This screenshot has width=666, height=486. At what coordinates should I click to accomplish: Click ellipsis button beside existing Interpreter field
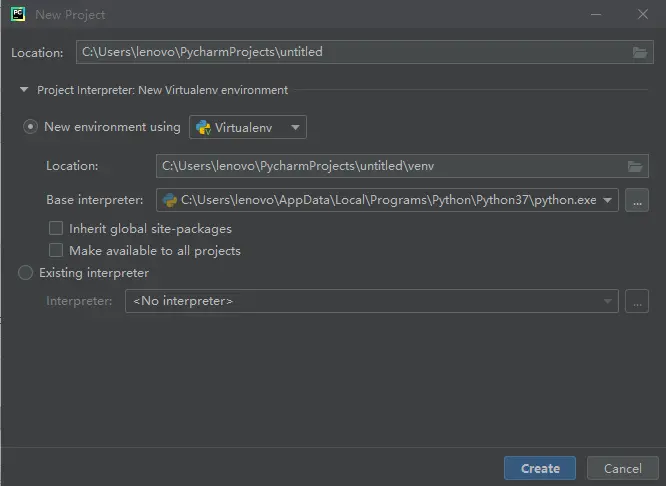point(637,301)
